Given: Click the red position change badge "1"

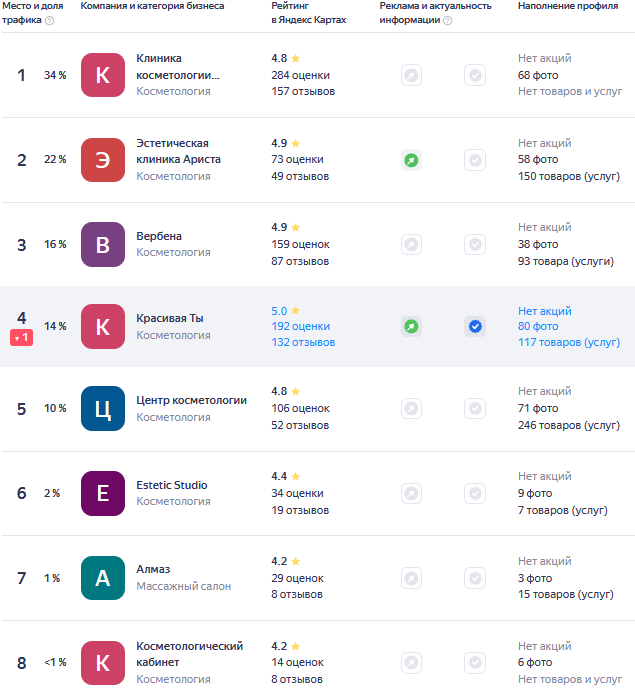Looking at the screenshot, I should tap(21, 338).
